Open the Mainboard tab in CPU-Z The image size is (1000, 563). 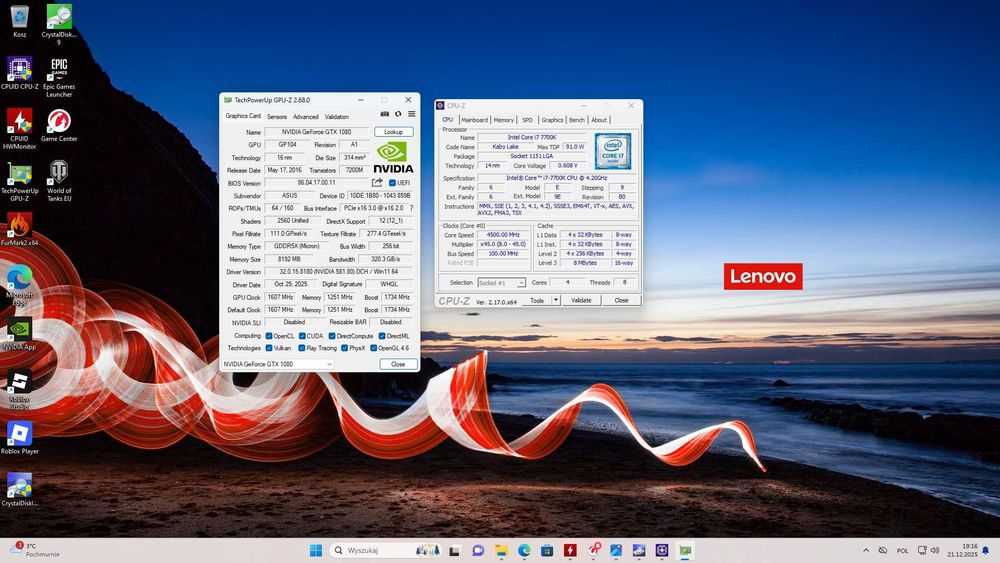tap(474, 120)
